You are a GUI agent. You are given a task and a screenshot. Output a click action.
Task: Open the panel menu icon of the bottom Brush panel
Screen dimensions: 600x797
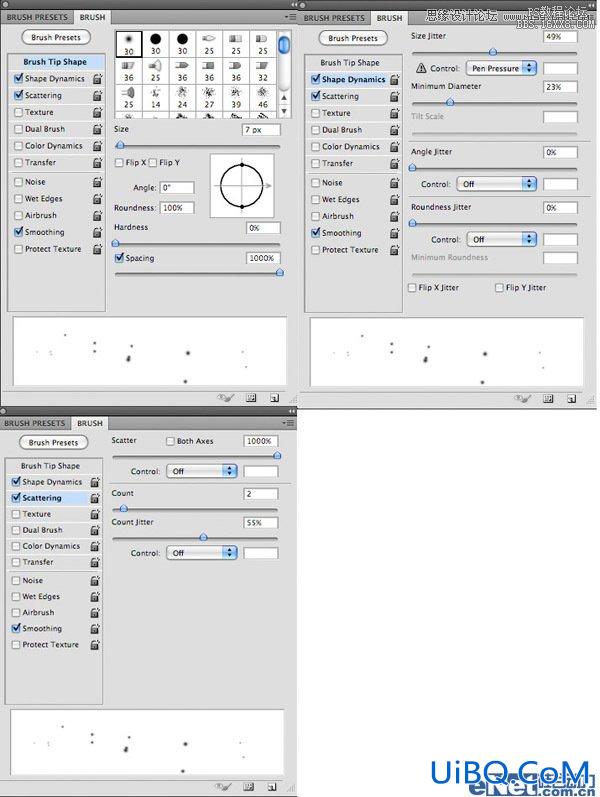pyautogui.click(x=288, y=423)
